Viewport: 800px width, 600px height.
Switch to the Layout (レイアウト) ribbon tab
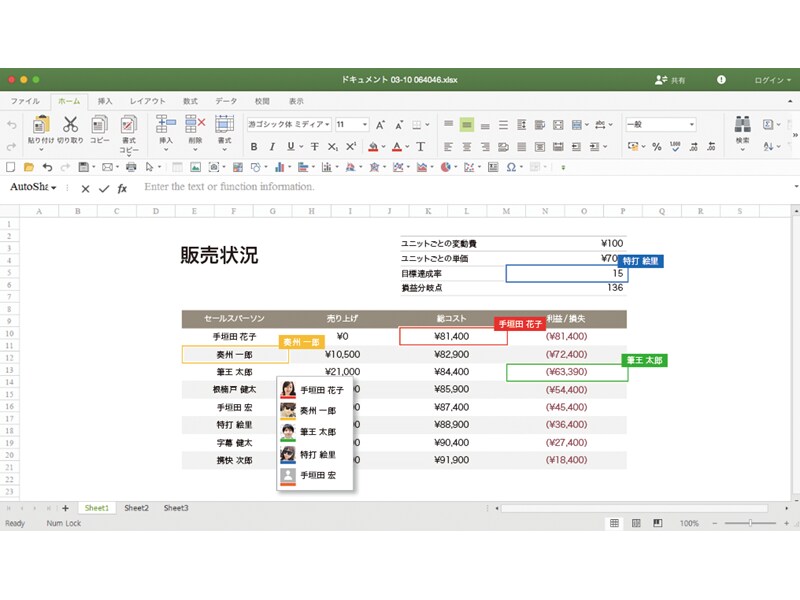tap(147, 101)
